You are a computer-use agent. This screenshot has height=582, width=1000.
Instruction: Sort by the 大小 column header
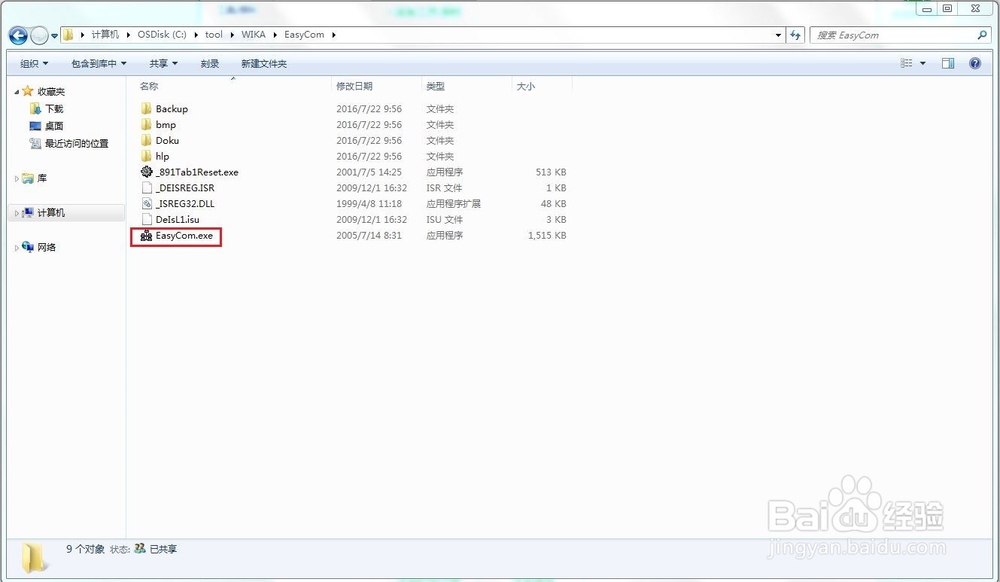click(526, 86)
